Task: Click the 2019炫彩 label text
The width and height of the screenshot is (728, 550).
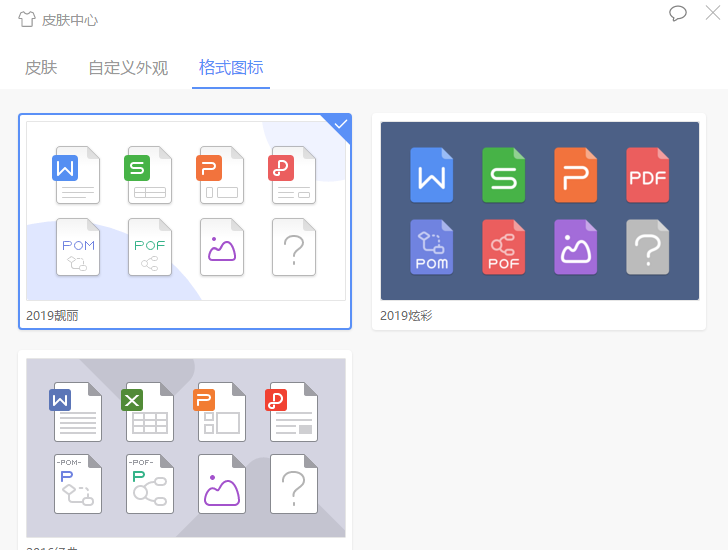Action: (406, 316)
